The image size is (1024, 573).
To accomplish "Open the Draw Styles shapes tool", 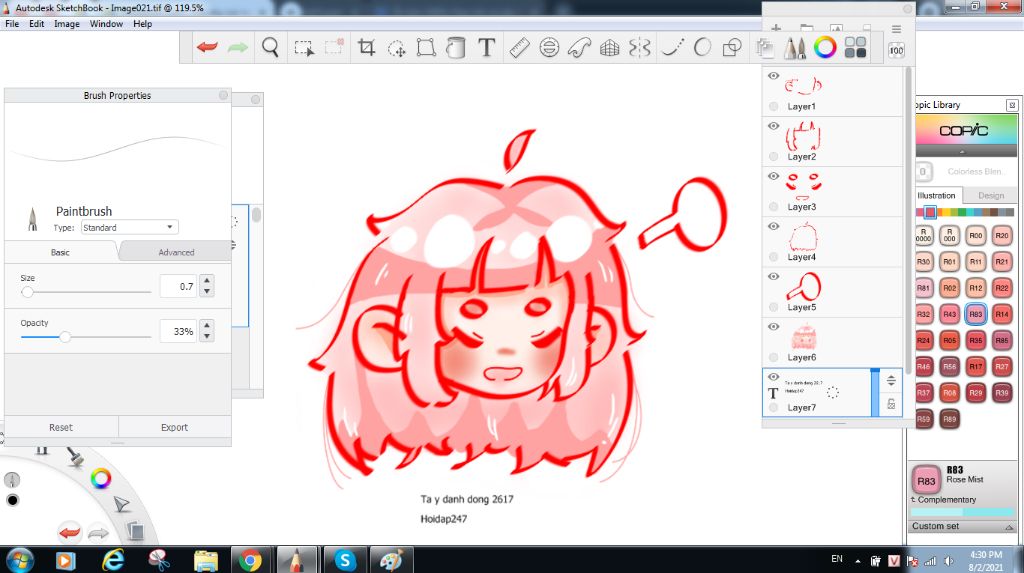I will coord(733,48).
